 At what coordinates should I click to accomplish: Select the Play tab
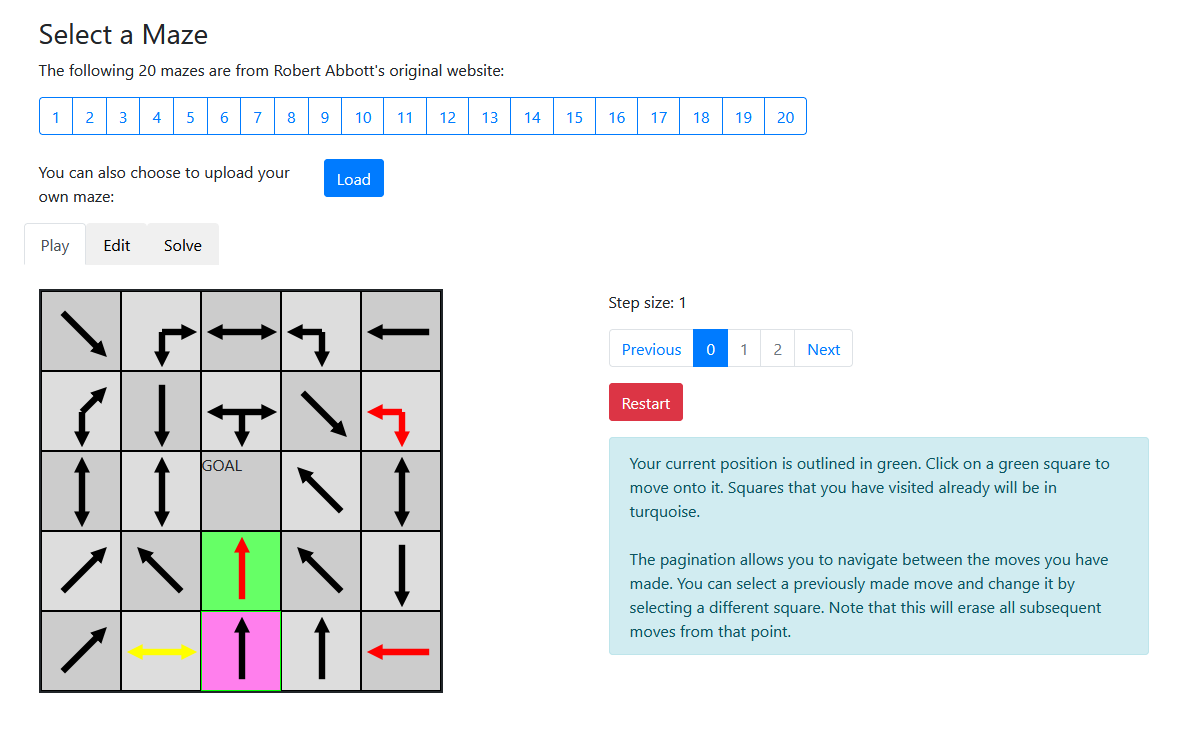tap(55, 245)
